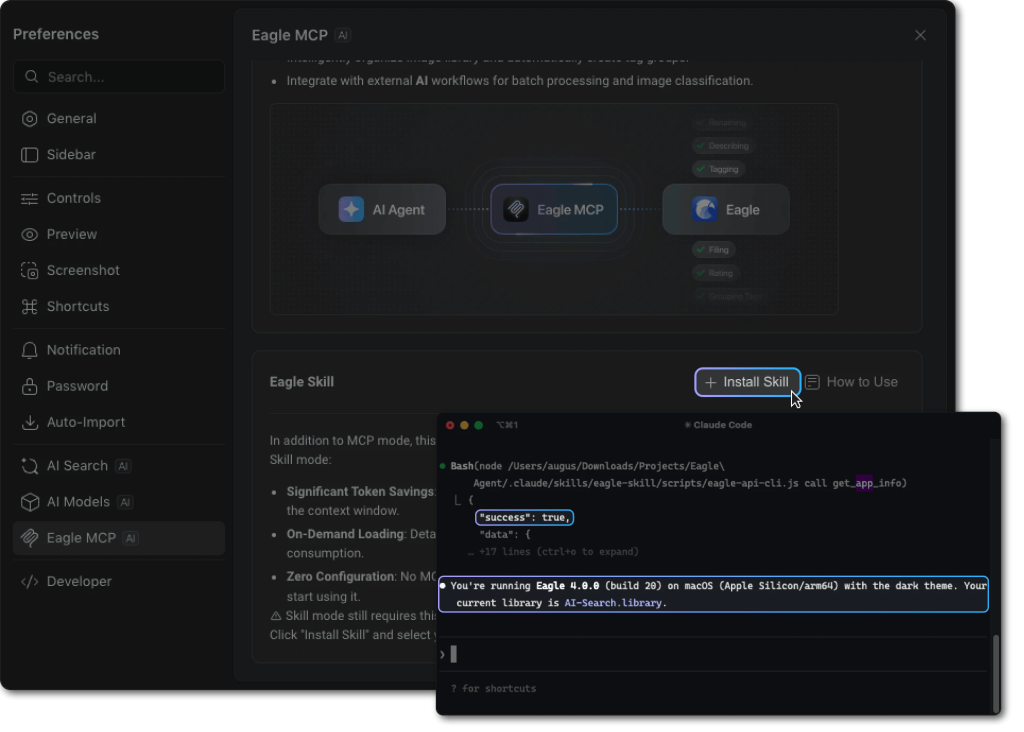Open the How to Use guide
Screen dimensions: 1024x732
coord(852,382)
